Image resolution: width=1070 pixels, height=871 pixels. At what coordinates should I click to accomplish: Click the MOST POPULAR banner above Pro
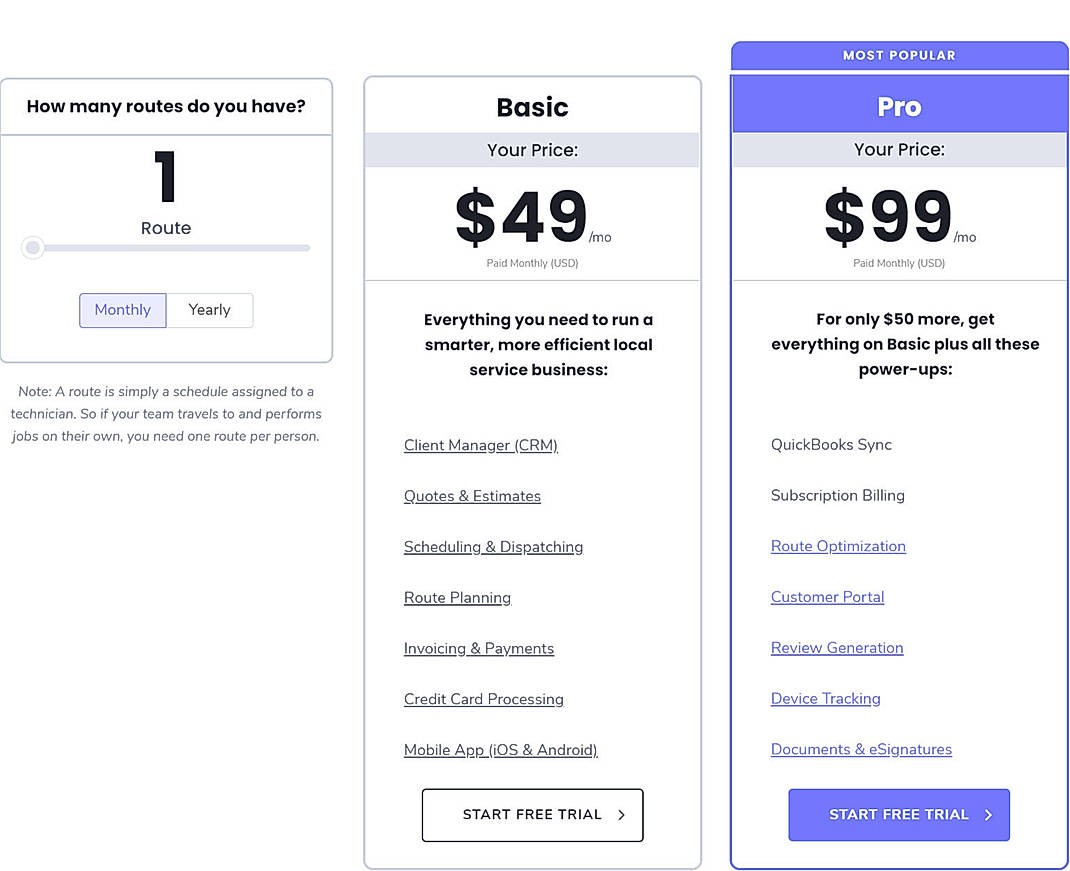point(898,55)
